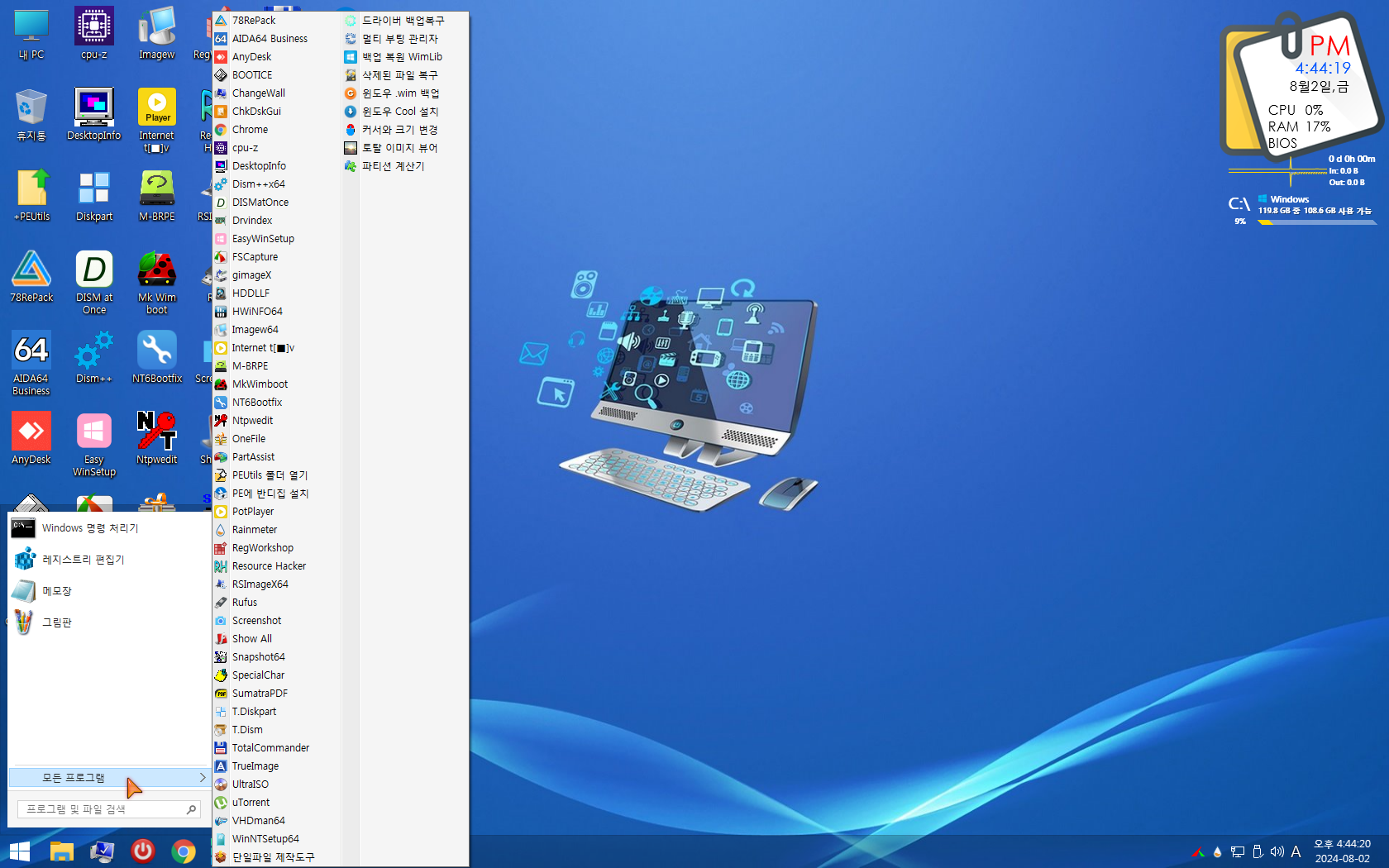This screenshot has width=1389, height=868.
Task: Open 그림판 from Start menu
Action: [x=108, y=622]
